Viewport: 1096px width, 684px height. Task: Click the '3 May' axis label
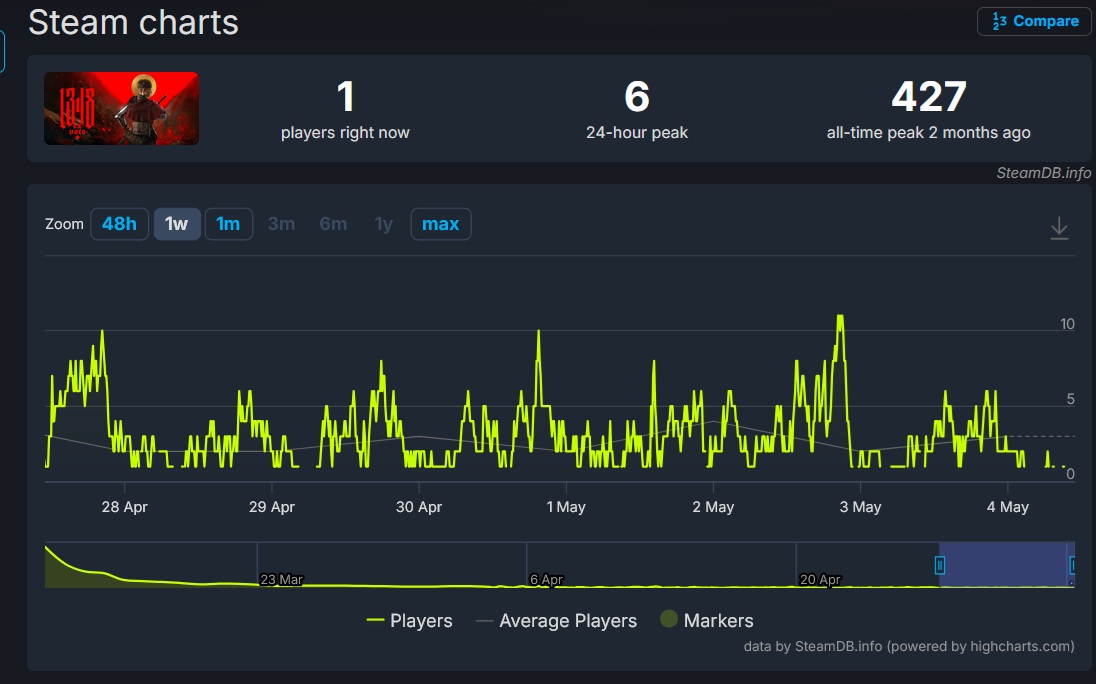coord(860,507)
